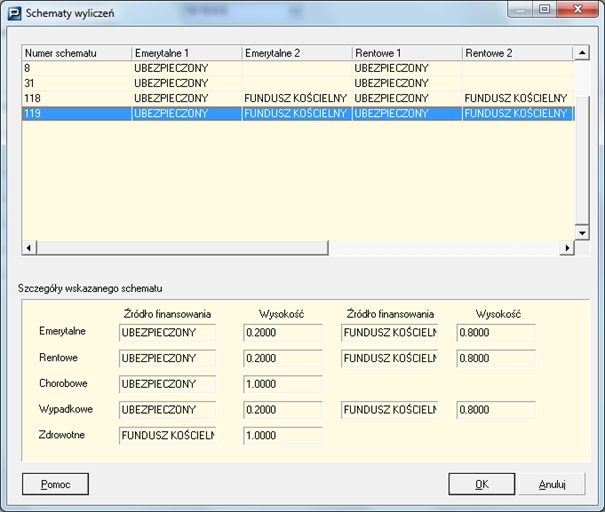Click the Rentowe 1 column header

[x=406, y=52]
